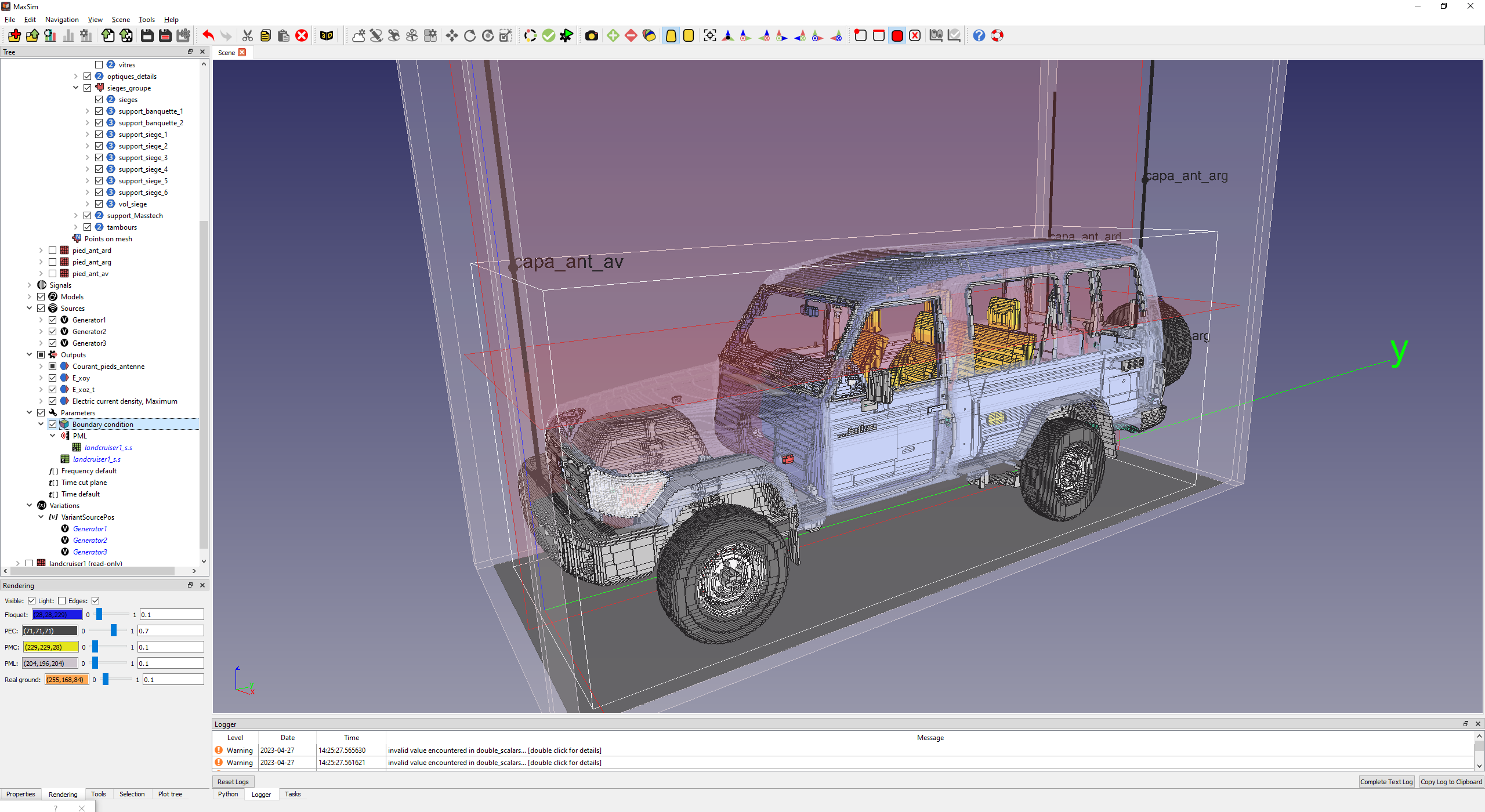Image resolution: width=1485 pixels, height=812 pixels.
Task: Expand the Signals tree node
Action: coord(29,285)
